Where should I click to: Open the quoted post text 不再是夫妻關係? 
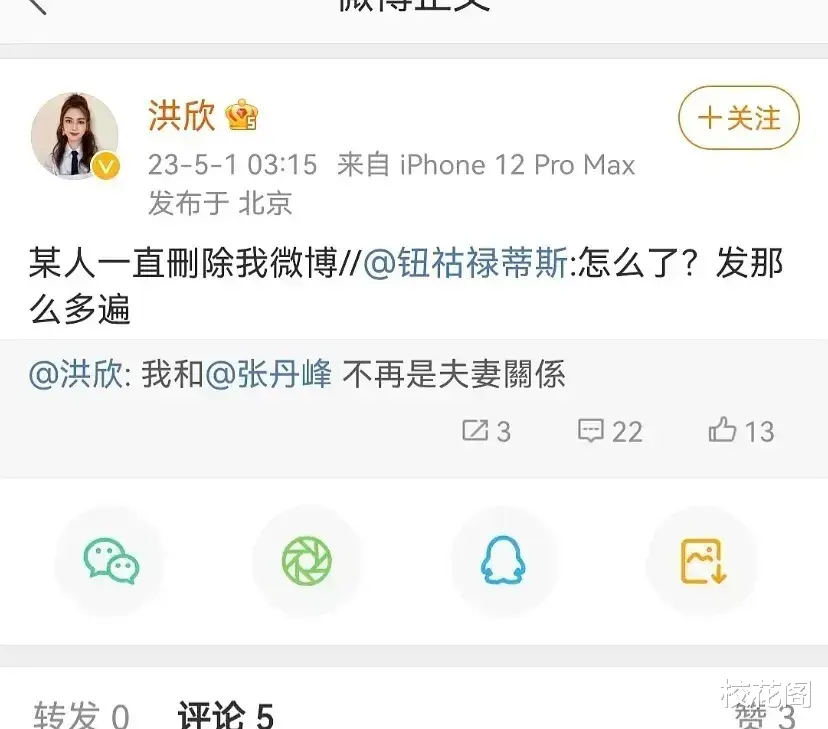[454, 374]
